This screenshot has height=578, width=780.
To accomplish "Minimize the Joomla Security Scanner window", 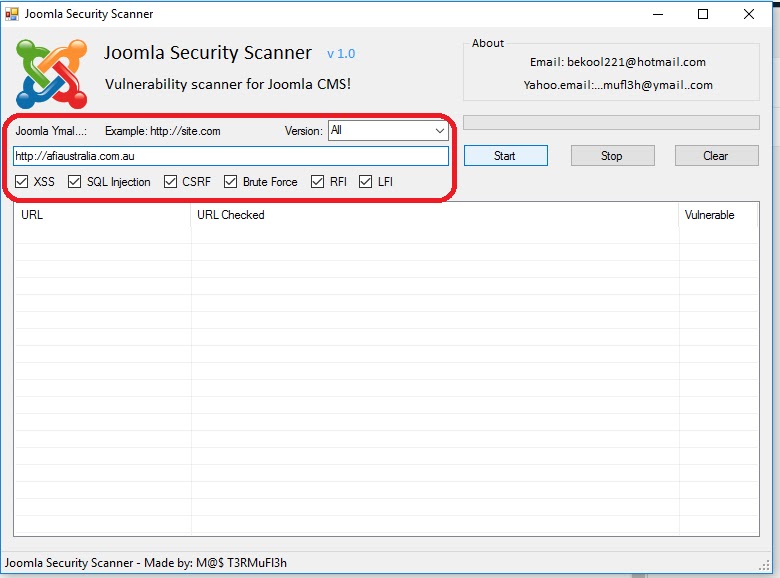I will tap(658, 14).
